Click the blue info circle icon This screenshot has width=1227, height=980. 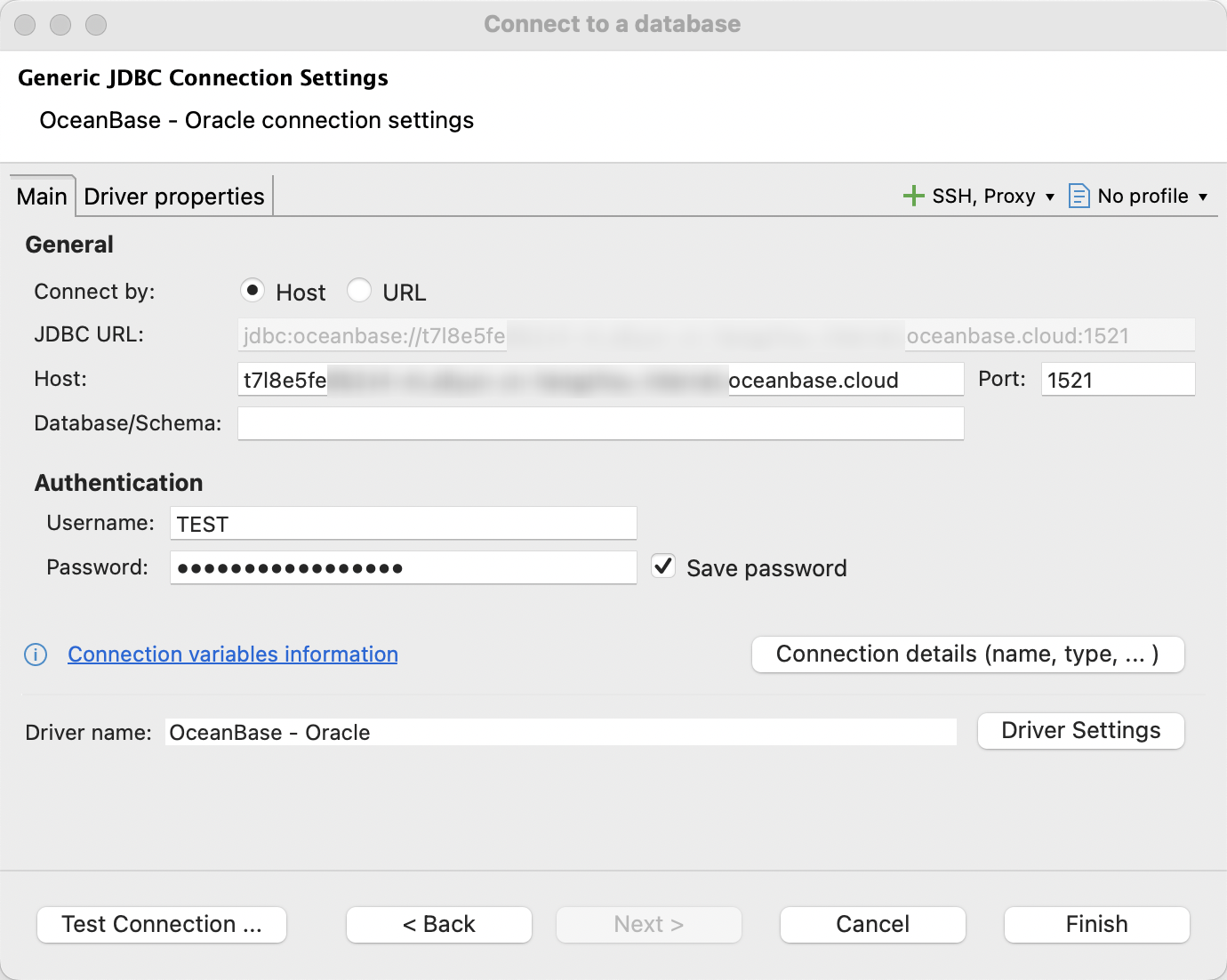pos(35,655)
